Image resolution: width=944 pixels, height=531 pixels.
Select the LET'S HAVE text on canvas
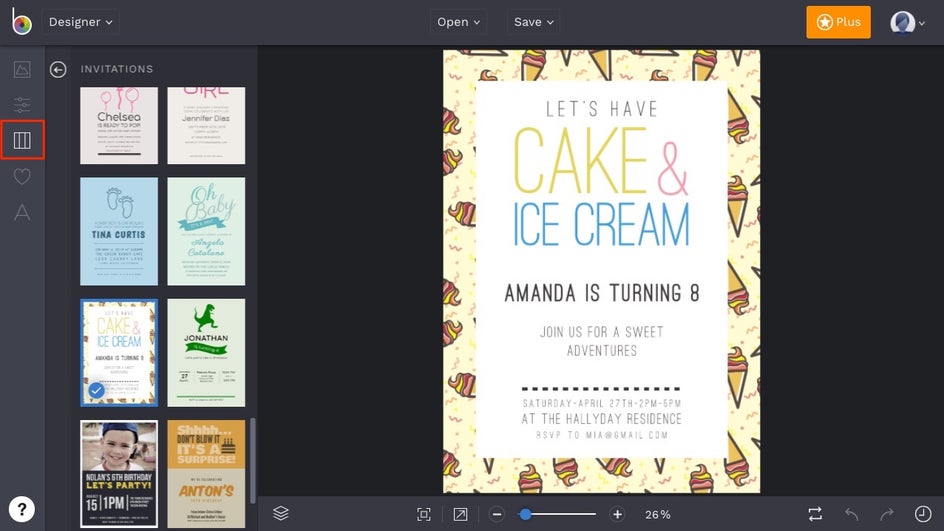click(602, 109)
